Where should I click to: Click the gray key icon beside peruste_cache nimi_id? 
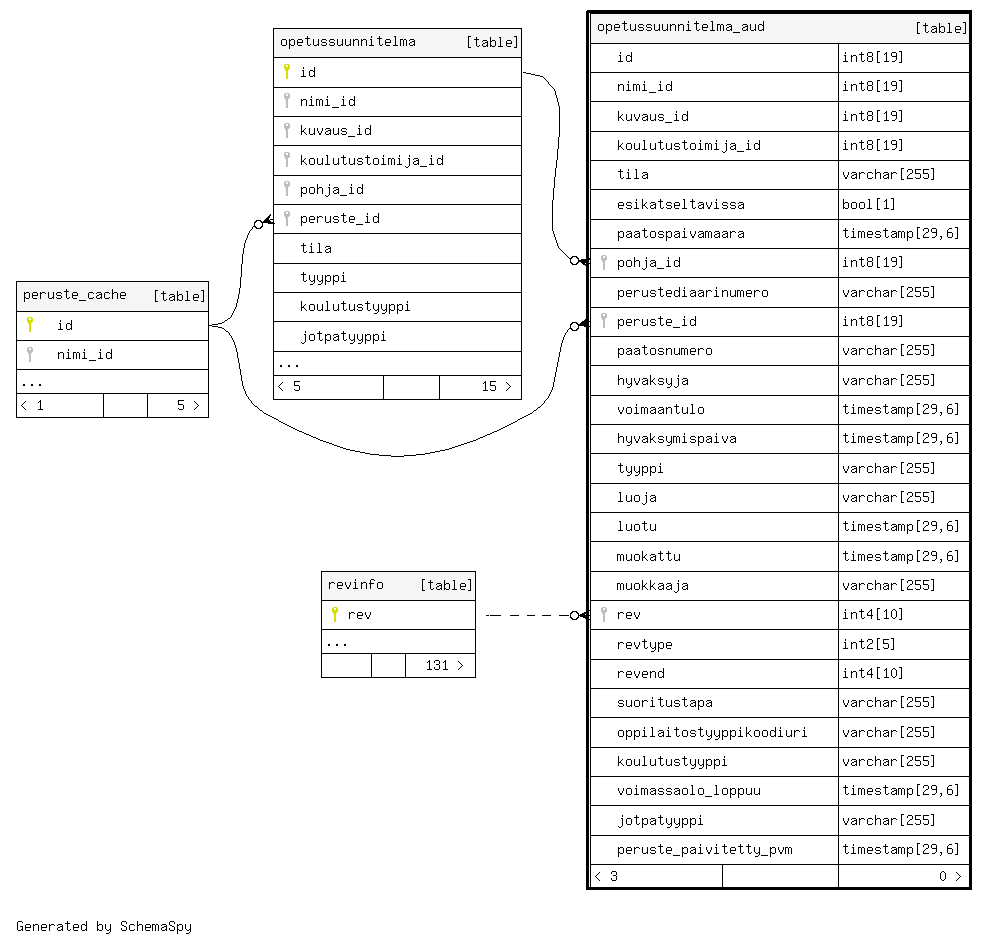[30, 354]
